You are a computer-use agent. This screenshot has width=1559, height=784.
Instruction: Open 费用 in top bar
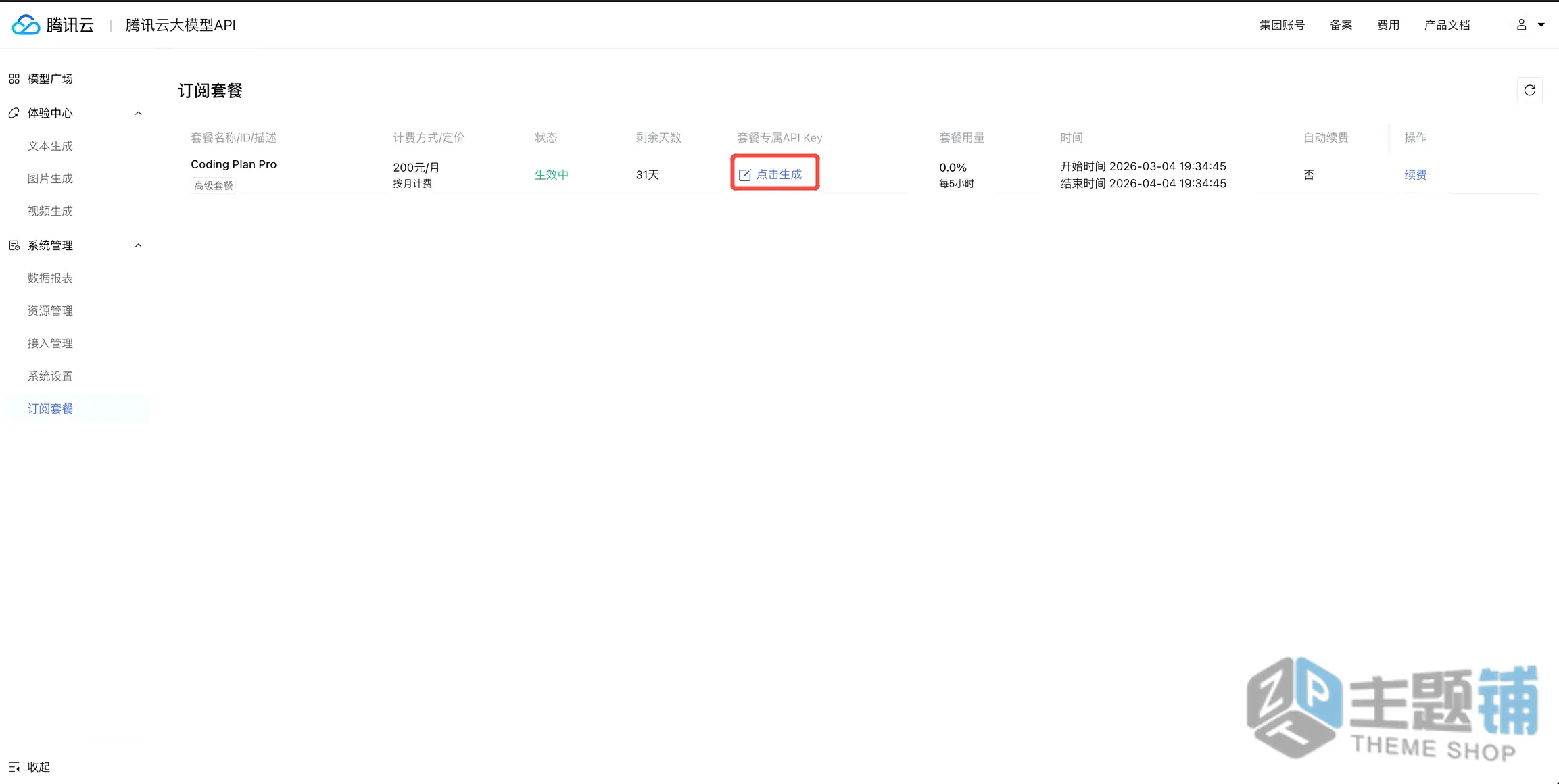pyautogui.click(x=1388, y=25)
